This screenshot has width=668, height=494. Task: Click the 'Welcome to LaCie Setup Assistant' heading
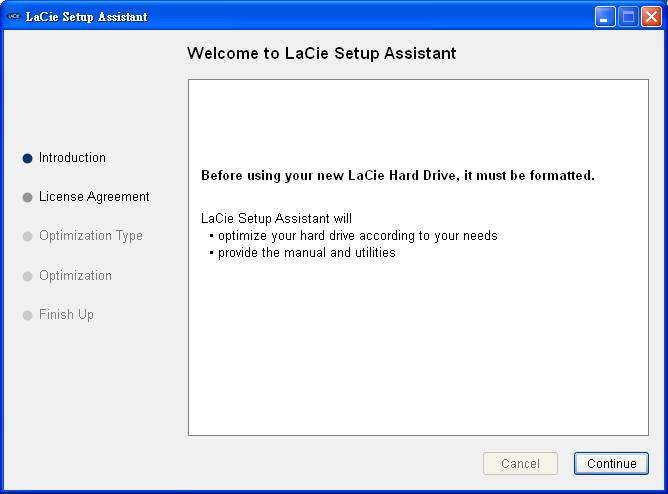coord(321,54)
